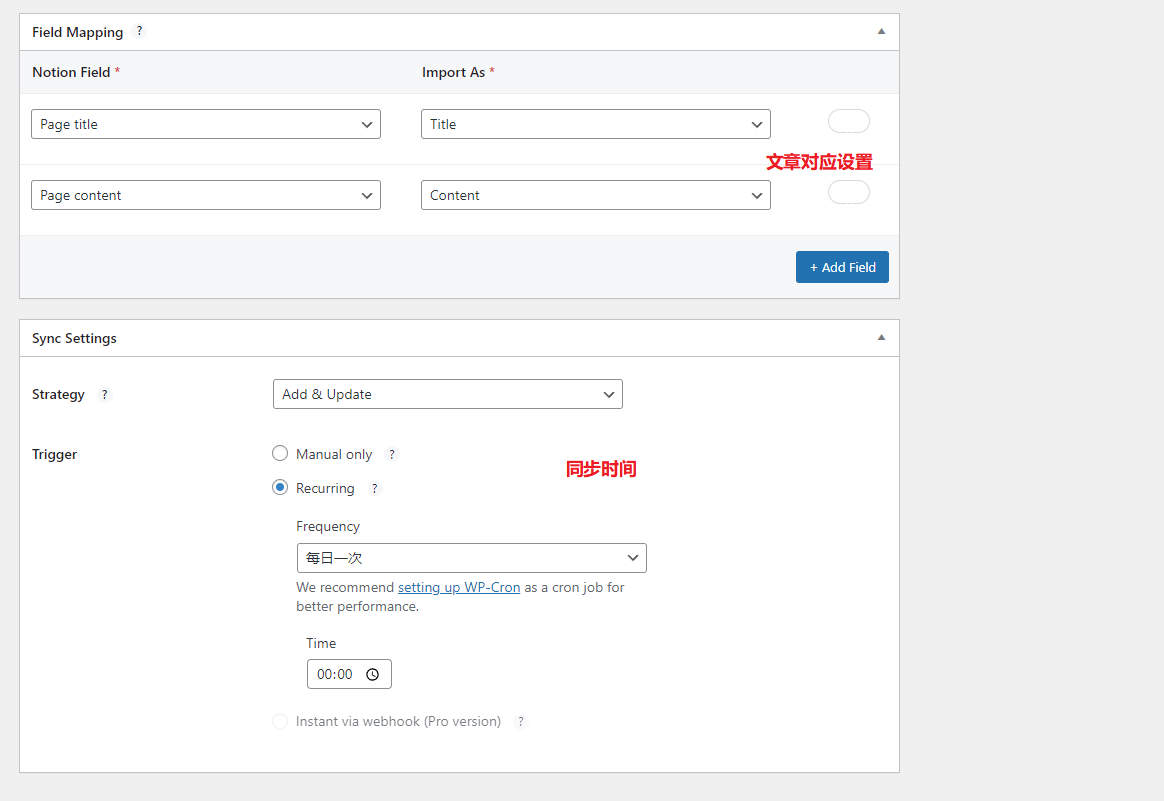Toggle the switch in Page title row
Image resolution: width=1164 pixels, height=801 pixels.
click(848, 122)
